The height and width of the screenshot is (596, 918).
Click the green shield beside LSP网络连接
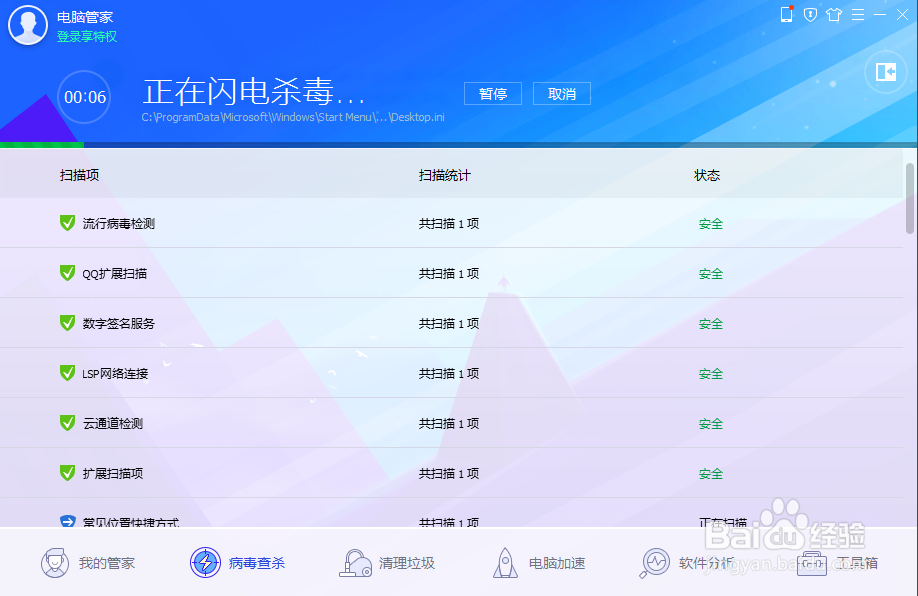pyautogui.click(x=67, y=373)
